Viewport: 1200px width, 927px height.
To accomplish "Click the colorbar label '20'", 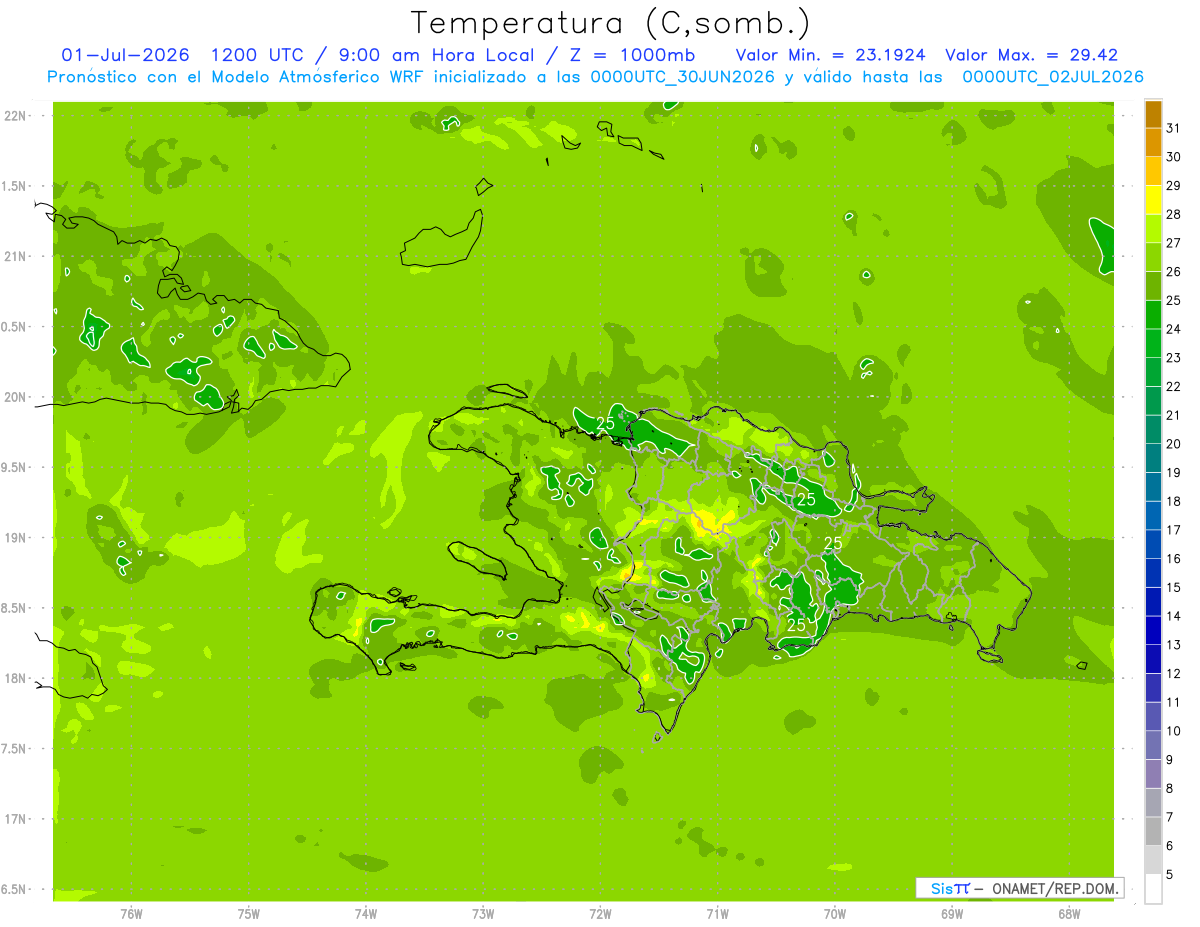I will point(1174,444).
